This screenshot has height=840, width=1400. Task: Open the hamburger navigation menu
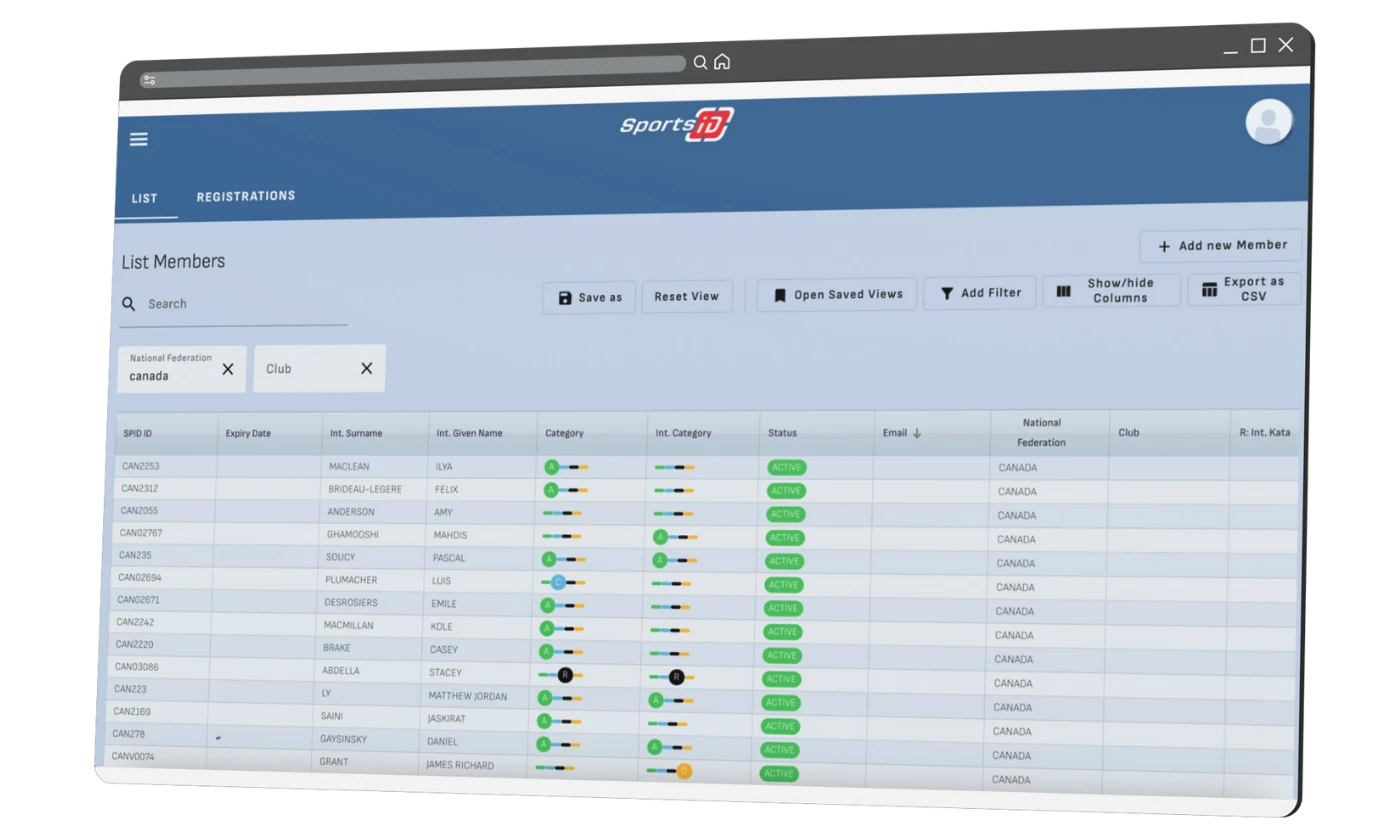pos(139,139)
